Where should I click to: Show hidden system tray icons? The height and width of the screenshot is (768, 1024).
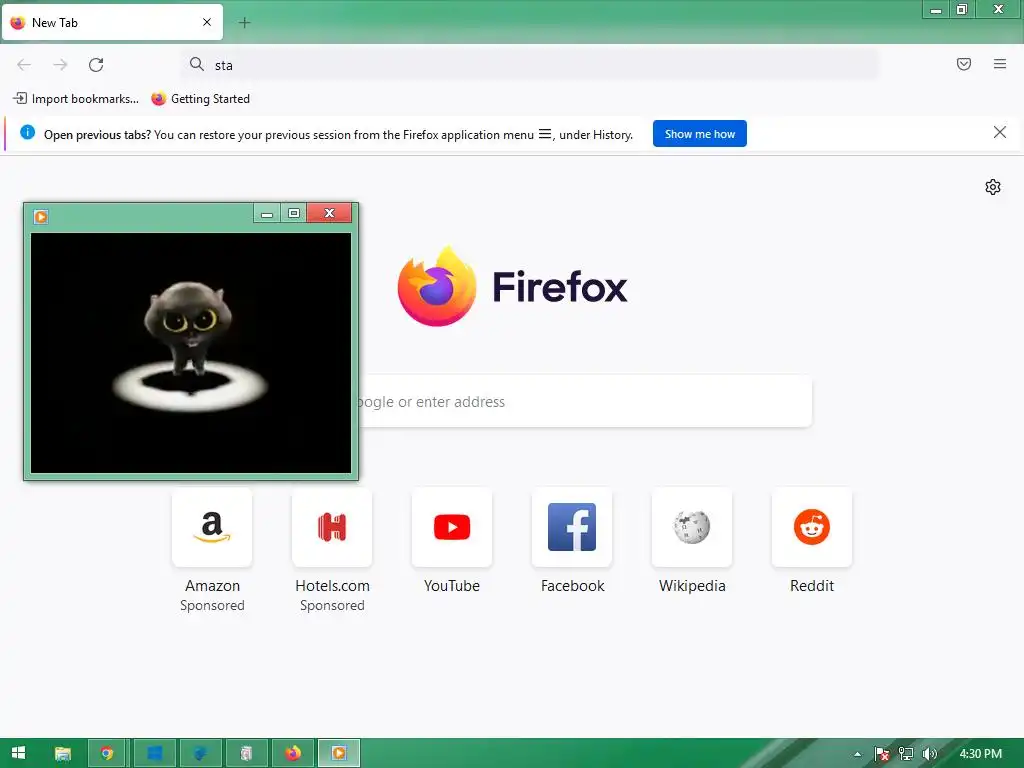click(857, 754)
